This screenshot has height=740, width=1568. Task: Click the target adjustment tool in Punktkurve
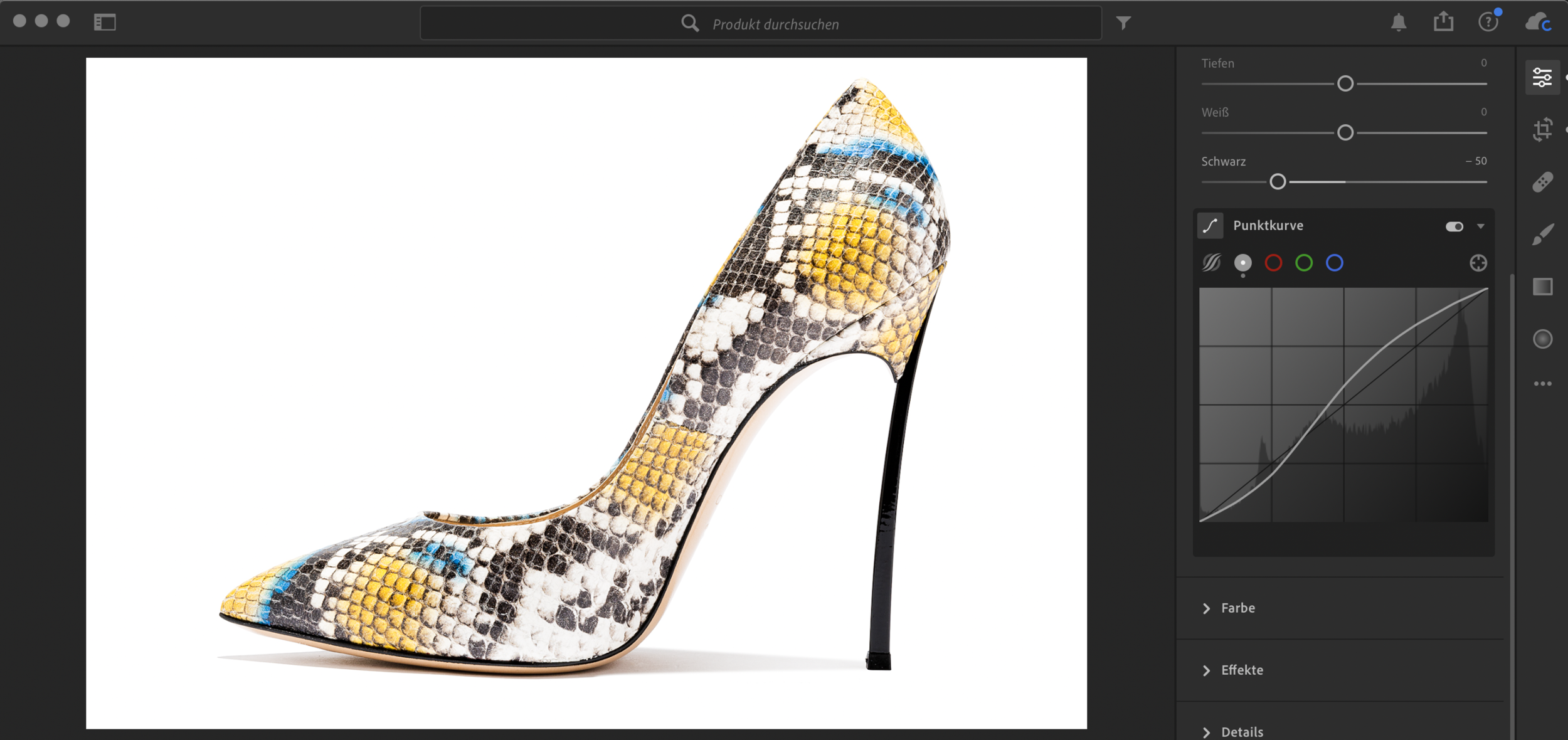(1478, 263)
